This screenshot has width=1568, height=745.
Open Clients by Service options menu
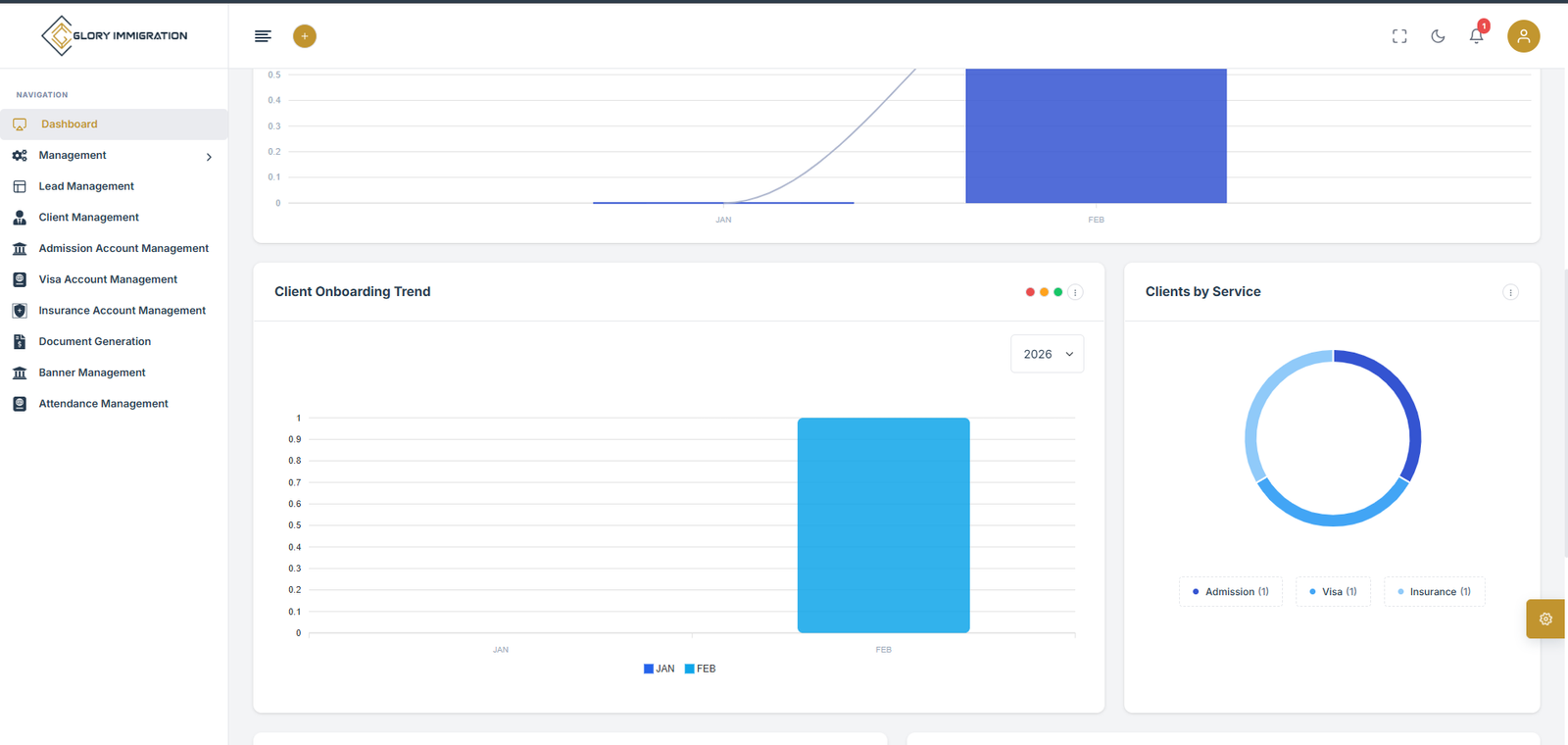point(1510,292)
